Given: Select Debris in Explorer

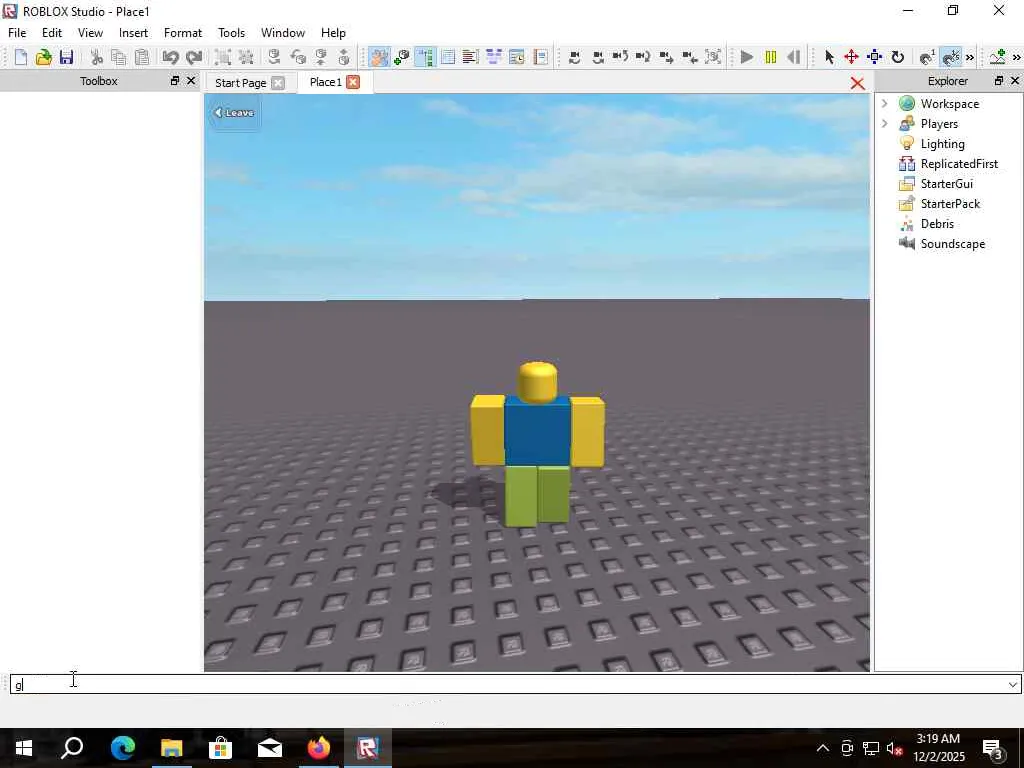Looking at the screenshot, I should point(937,223).
